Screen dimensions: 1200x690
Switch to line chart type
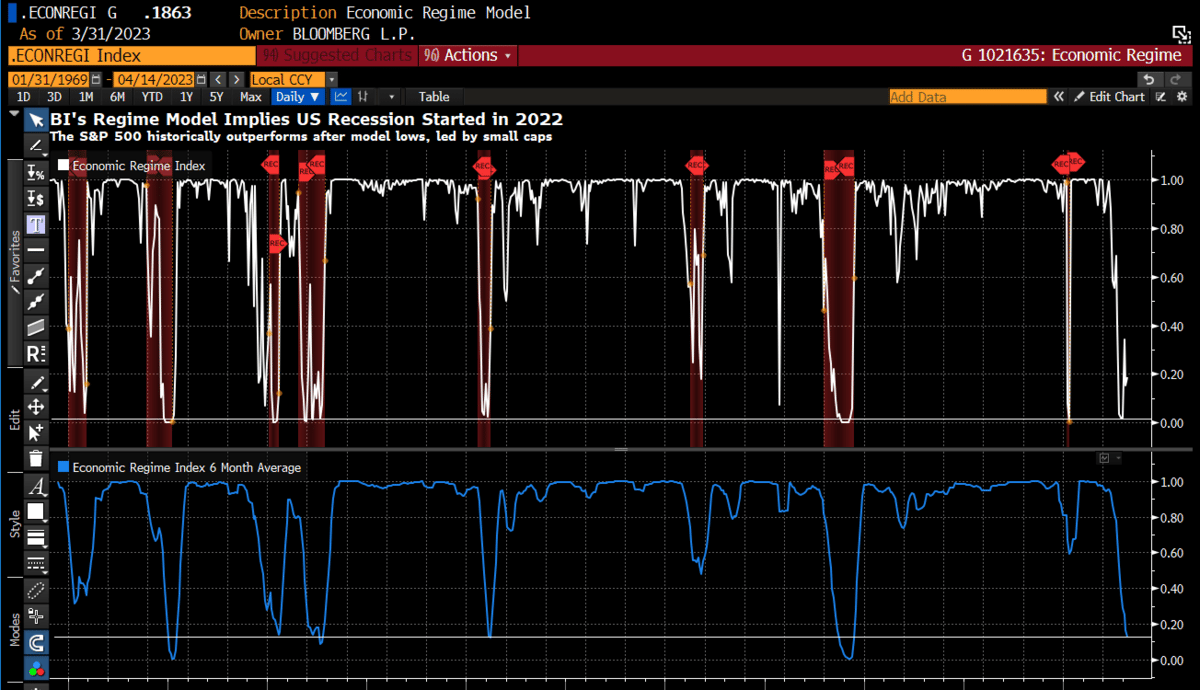341,97
